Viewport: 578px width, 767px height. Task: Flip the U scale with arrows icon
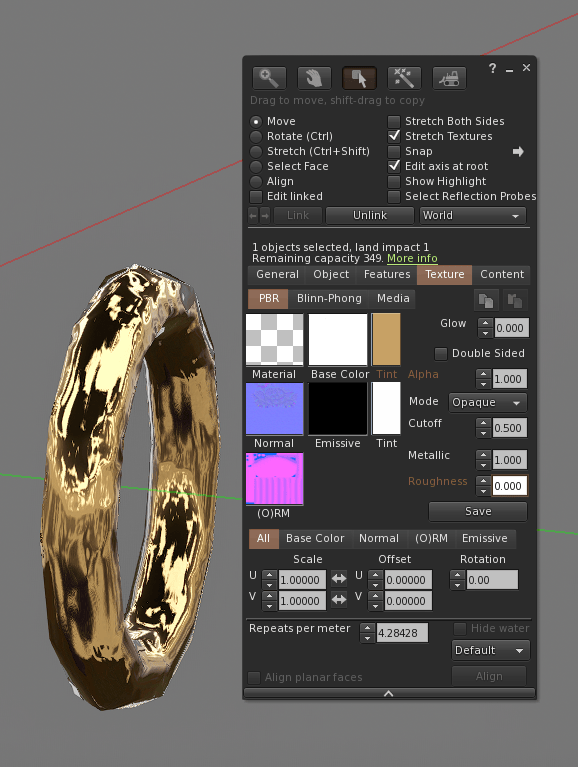(338, 579)
